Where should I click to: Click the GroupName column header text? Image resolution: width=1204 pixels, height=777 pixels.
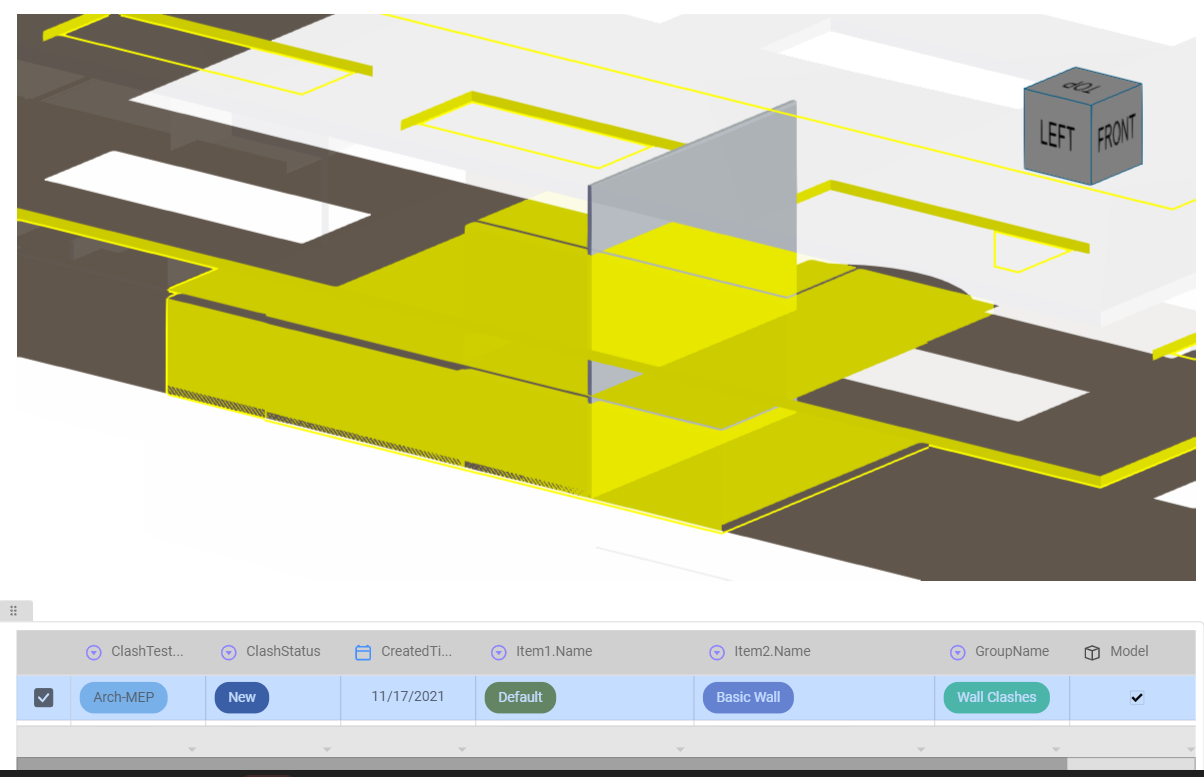tap(1012, 651)
